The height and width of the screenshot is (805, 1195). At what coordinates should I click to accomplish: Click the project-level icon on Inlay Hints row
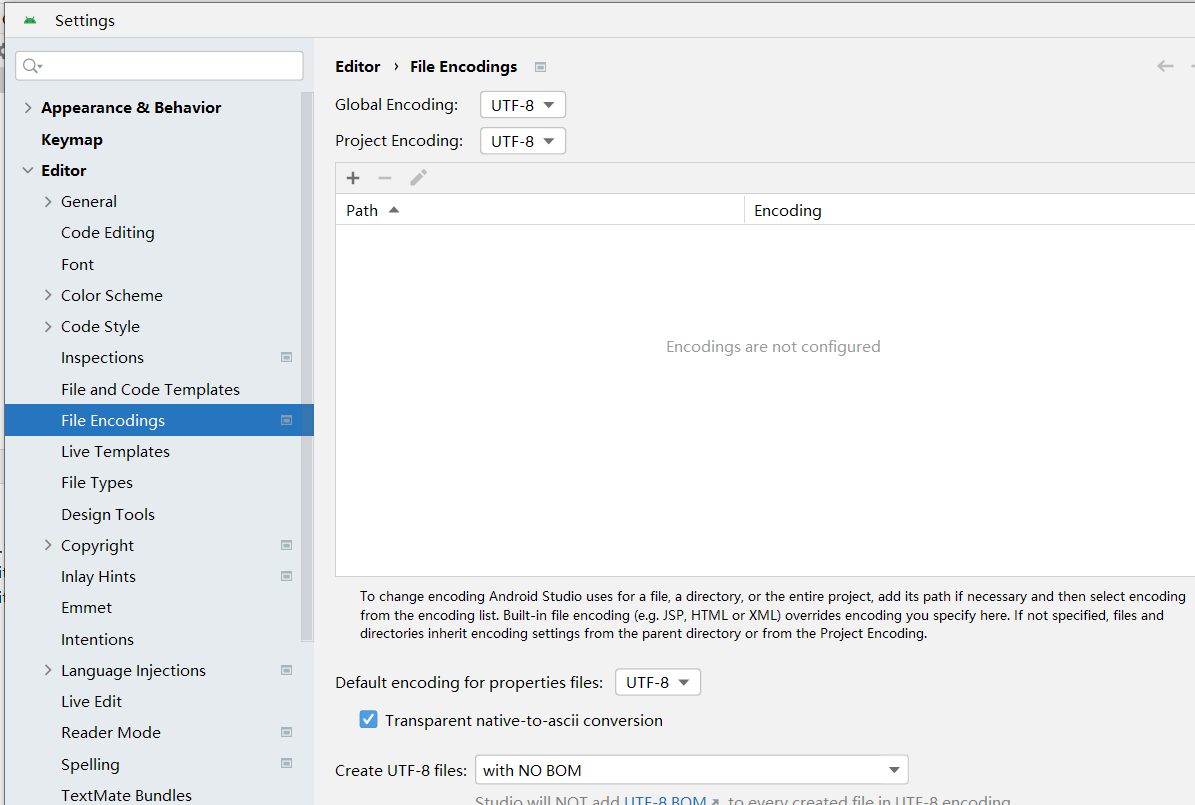click(287, 576)
